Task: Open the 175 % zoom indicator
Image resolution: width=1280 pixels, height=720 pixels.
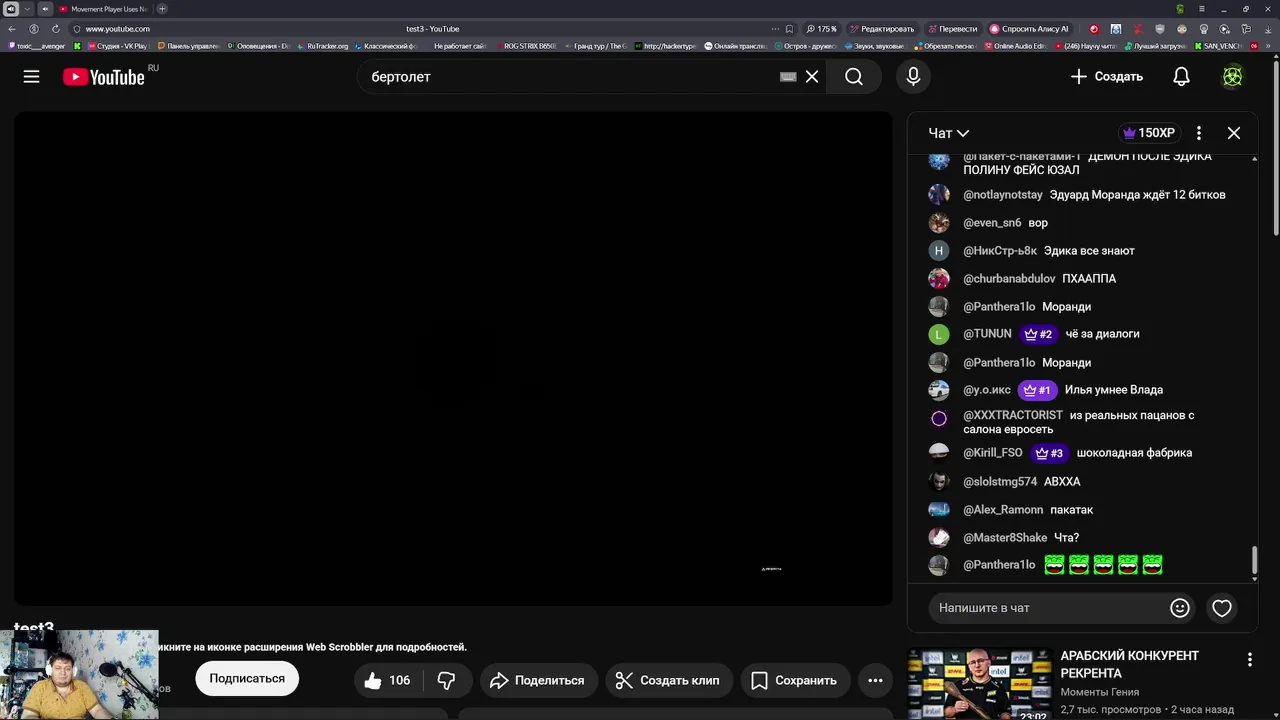Action: tap(822, 29)
